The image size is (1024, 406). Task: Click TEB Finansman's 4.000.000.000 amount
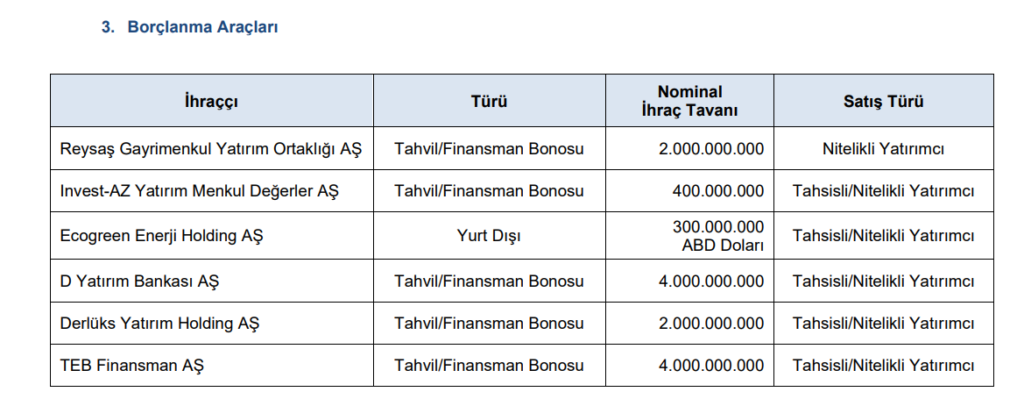[x=711, y=366]
